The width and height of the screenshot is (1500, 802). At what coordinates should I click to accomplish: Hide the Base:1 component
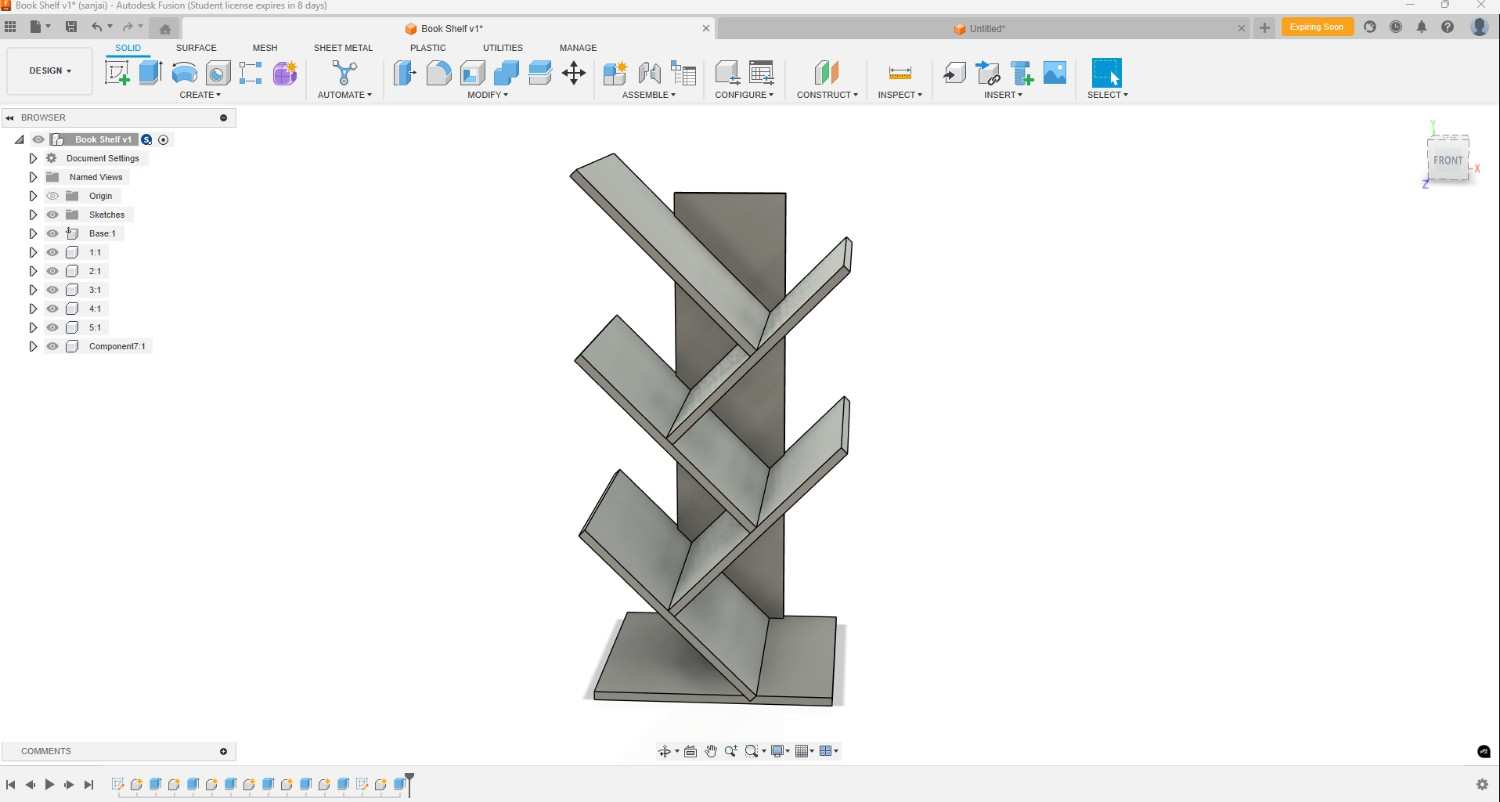tap(53, 234)
